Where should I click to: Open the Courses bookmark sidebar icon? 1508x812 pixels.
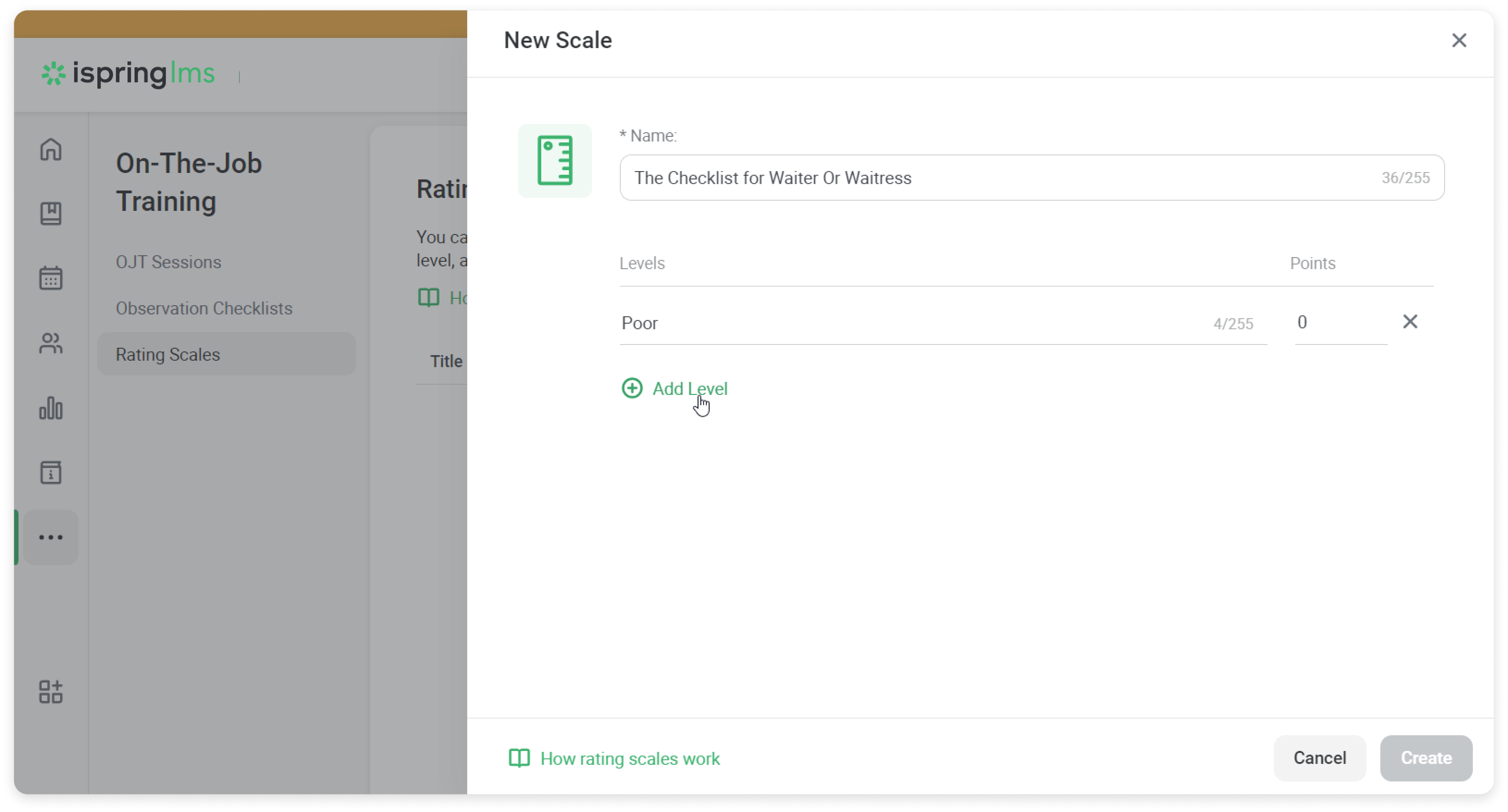51,214
